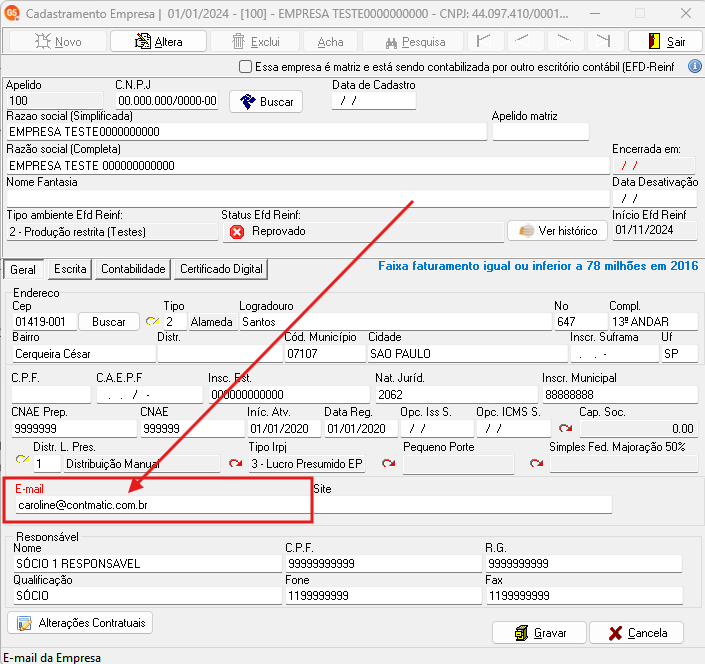Click the Gravar save button
Image resolution: width=705 pixels, height=664 pixels.
point(539,633)
